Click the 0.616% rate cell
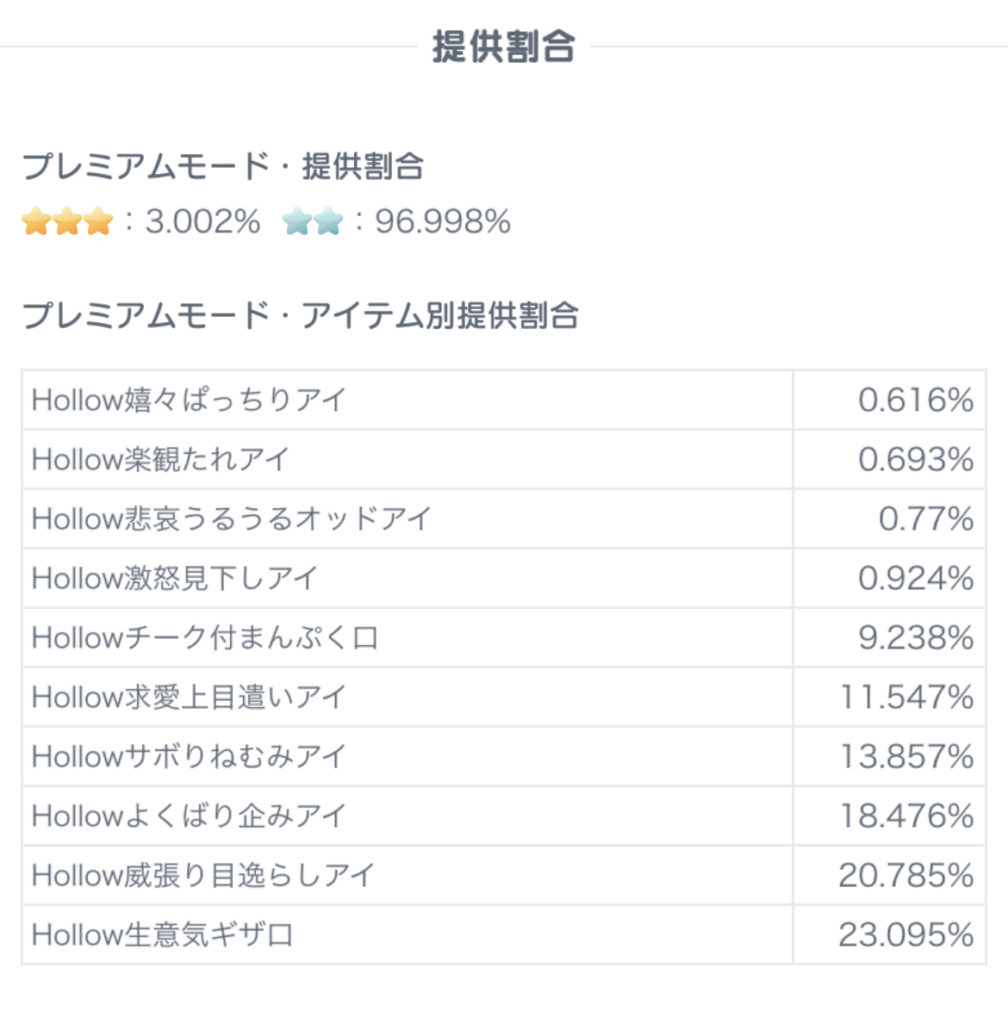1008x1024 pixels. click(x=915, y=400)
